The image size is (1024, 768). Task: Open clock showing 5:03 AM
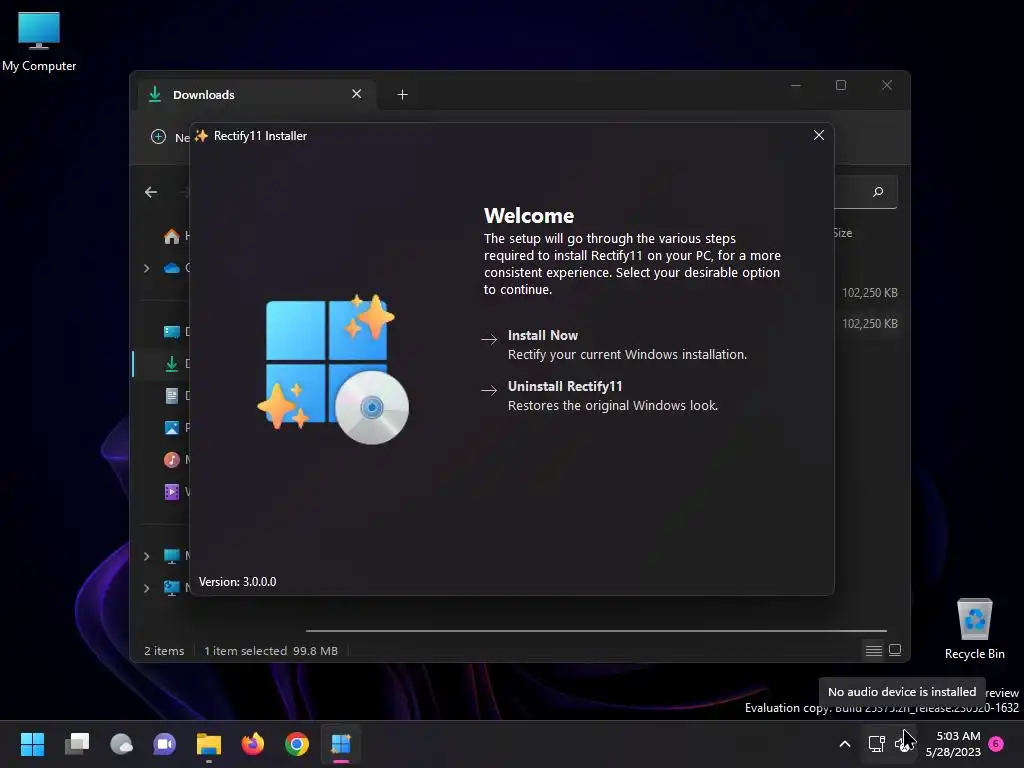pos(953,744)
